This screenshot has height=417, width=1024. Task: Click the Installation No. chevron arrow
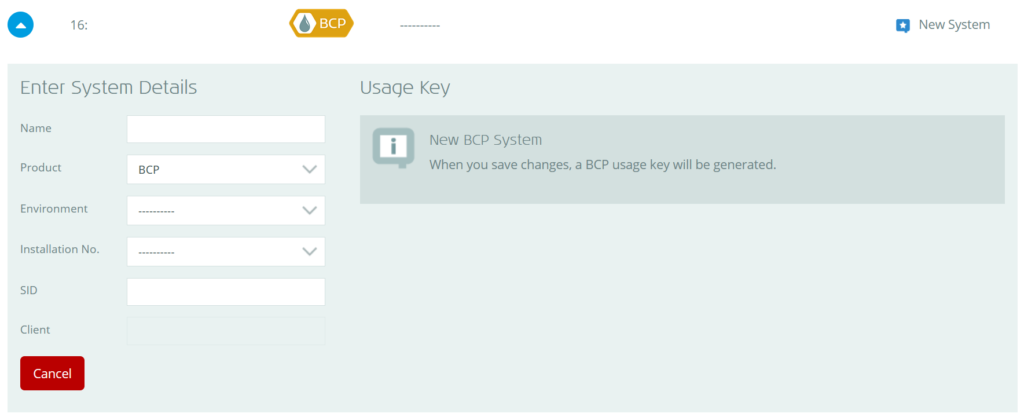pos(310,251)
